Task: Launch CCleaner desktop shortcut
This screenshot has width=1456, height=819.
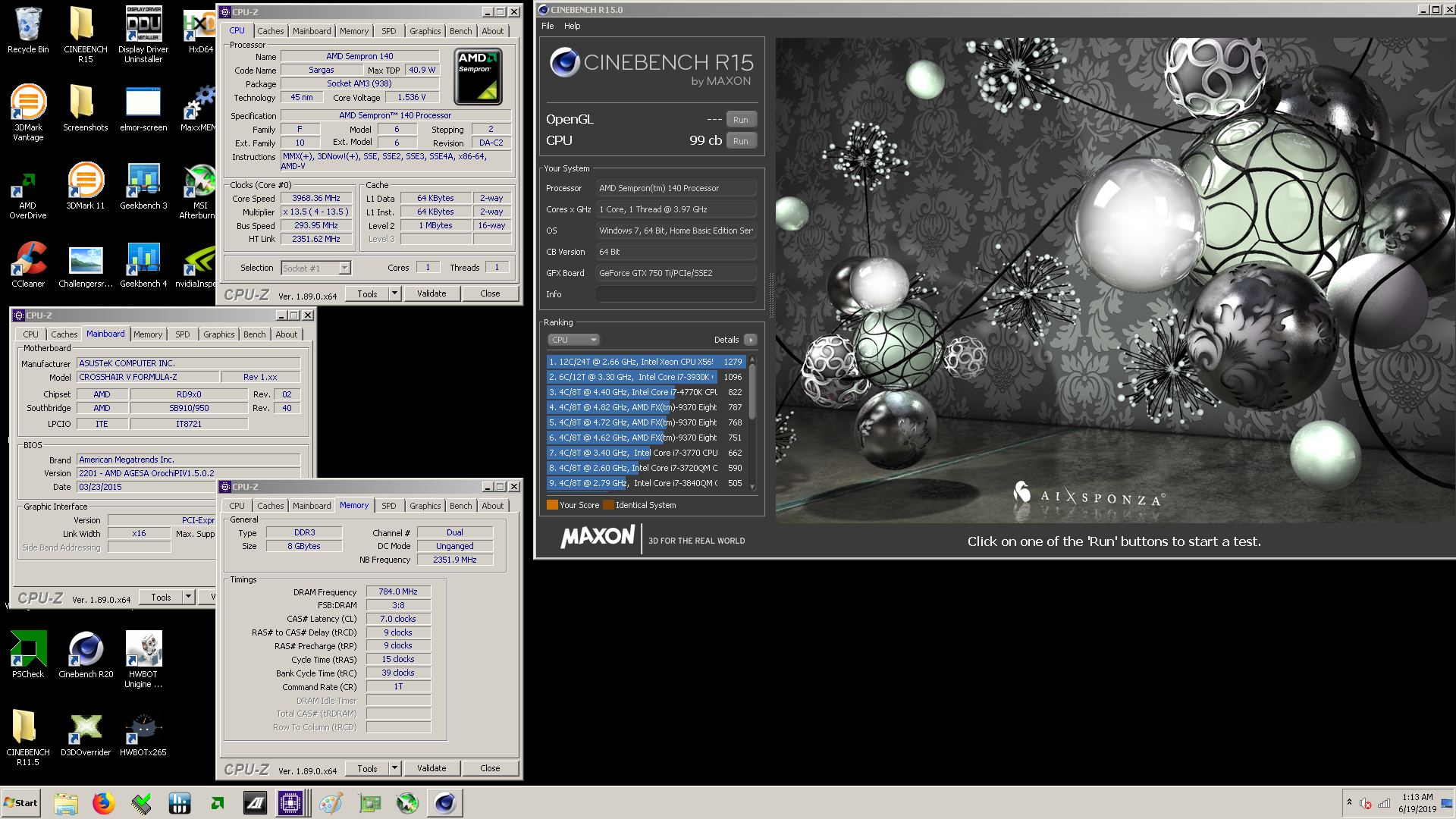Action: [x=28, y=264]
